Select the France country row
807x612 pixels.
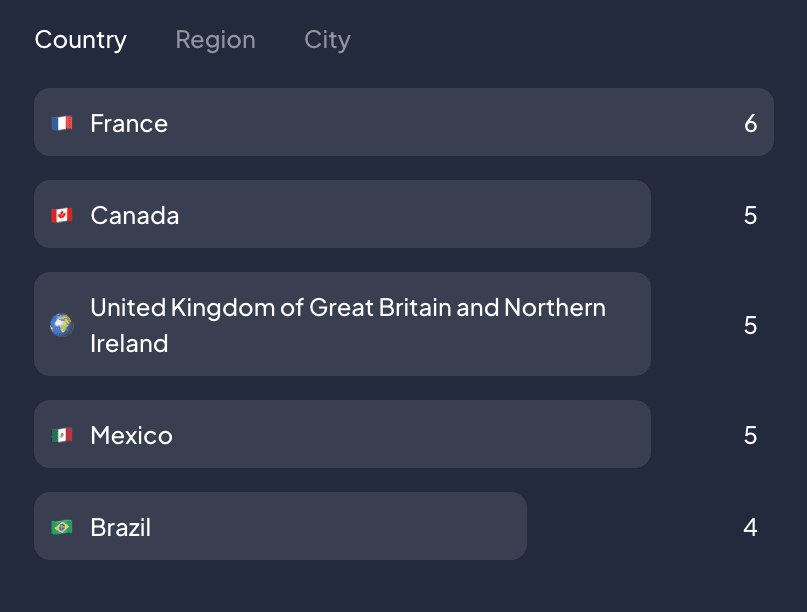coord(400,122)
